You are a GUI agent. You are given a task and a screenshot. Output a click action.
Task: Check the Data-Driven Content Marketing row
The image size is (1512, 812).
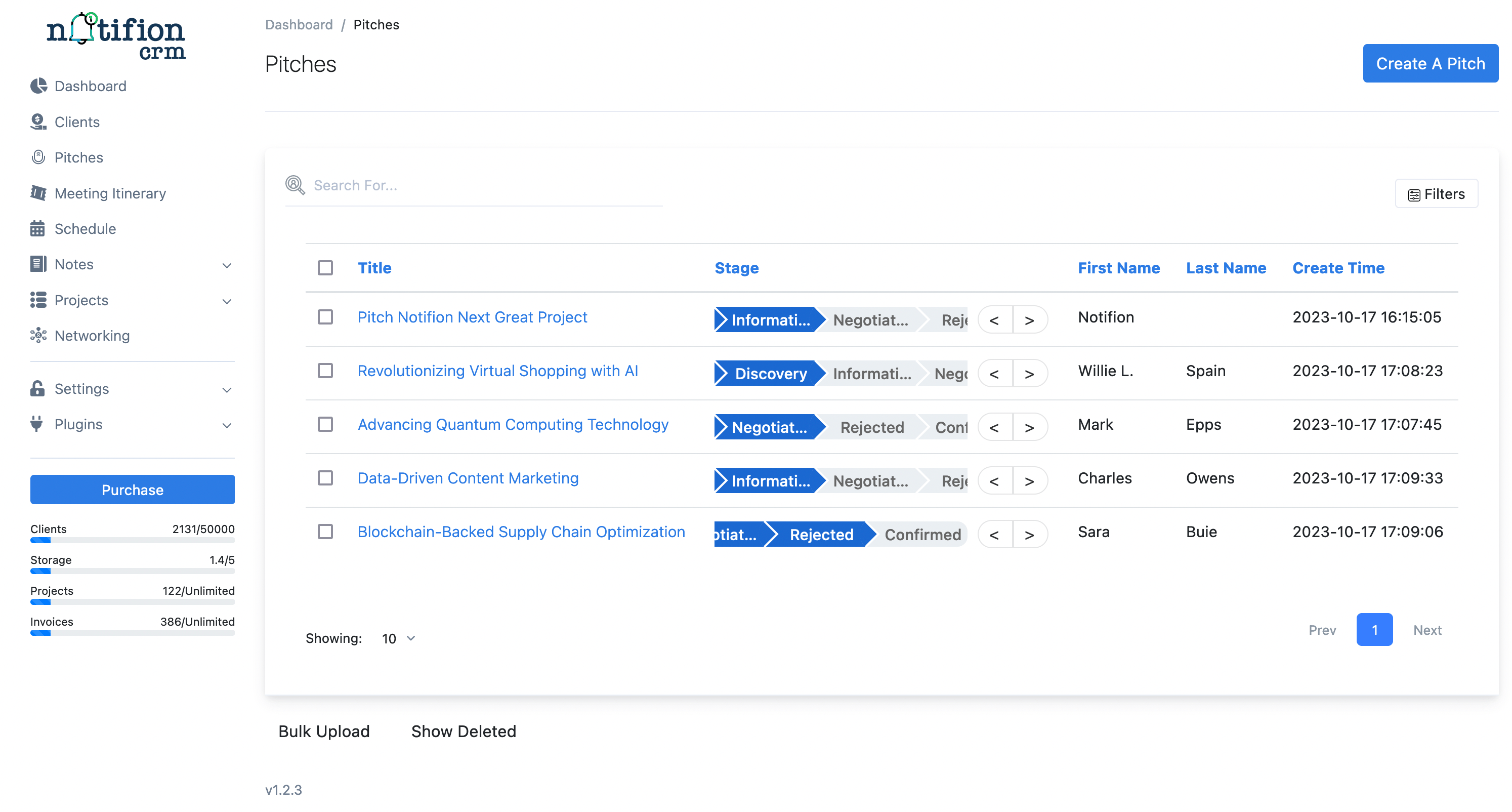(x=325, y=478)
